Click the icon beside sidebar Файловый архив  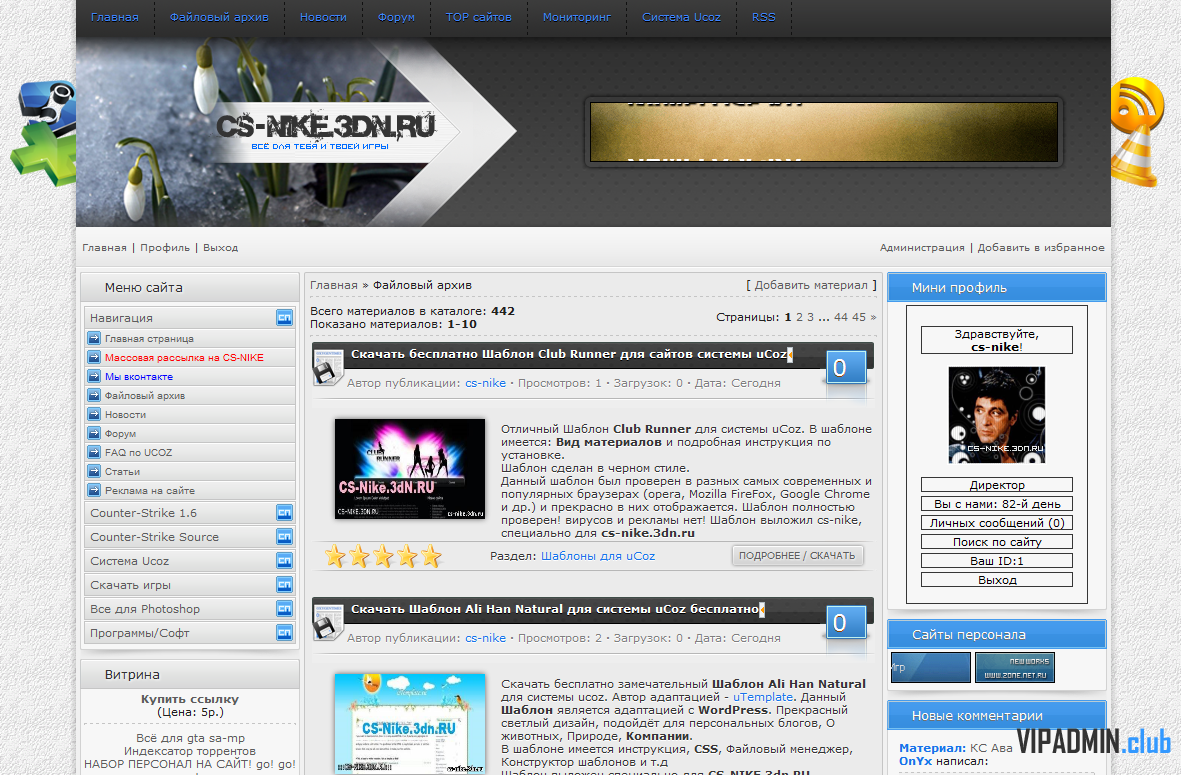94,395
